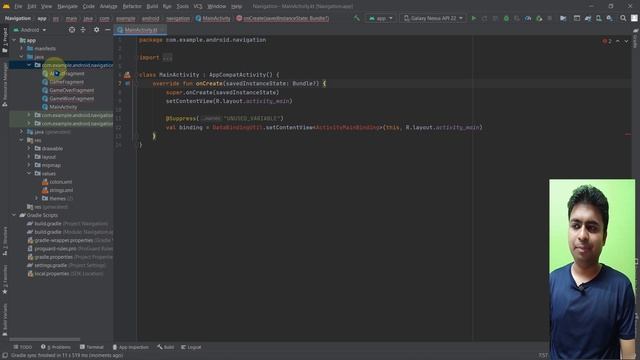The height and width of the screenshot is (360, 640).
Task: Collapse the values folder
Action: click(x=29, y=173)
